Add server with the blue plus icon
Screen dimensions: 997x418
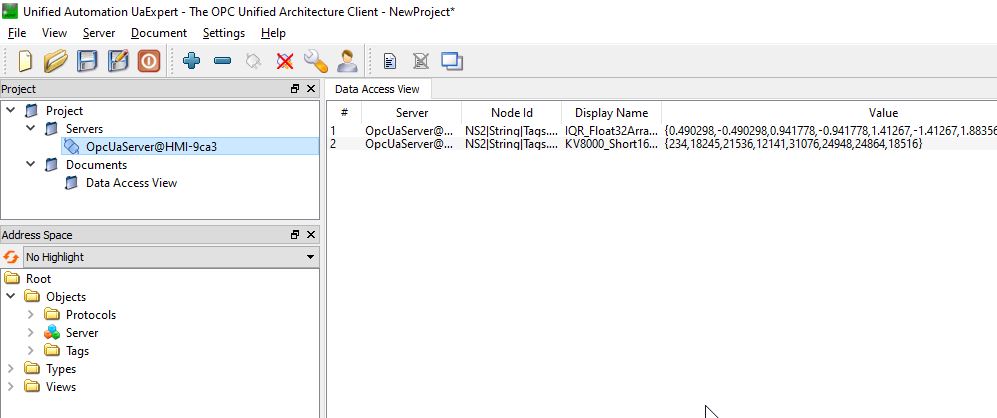click(191, 61)
